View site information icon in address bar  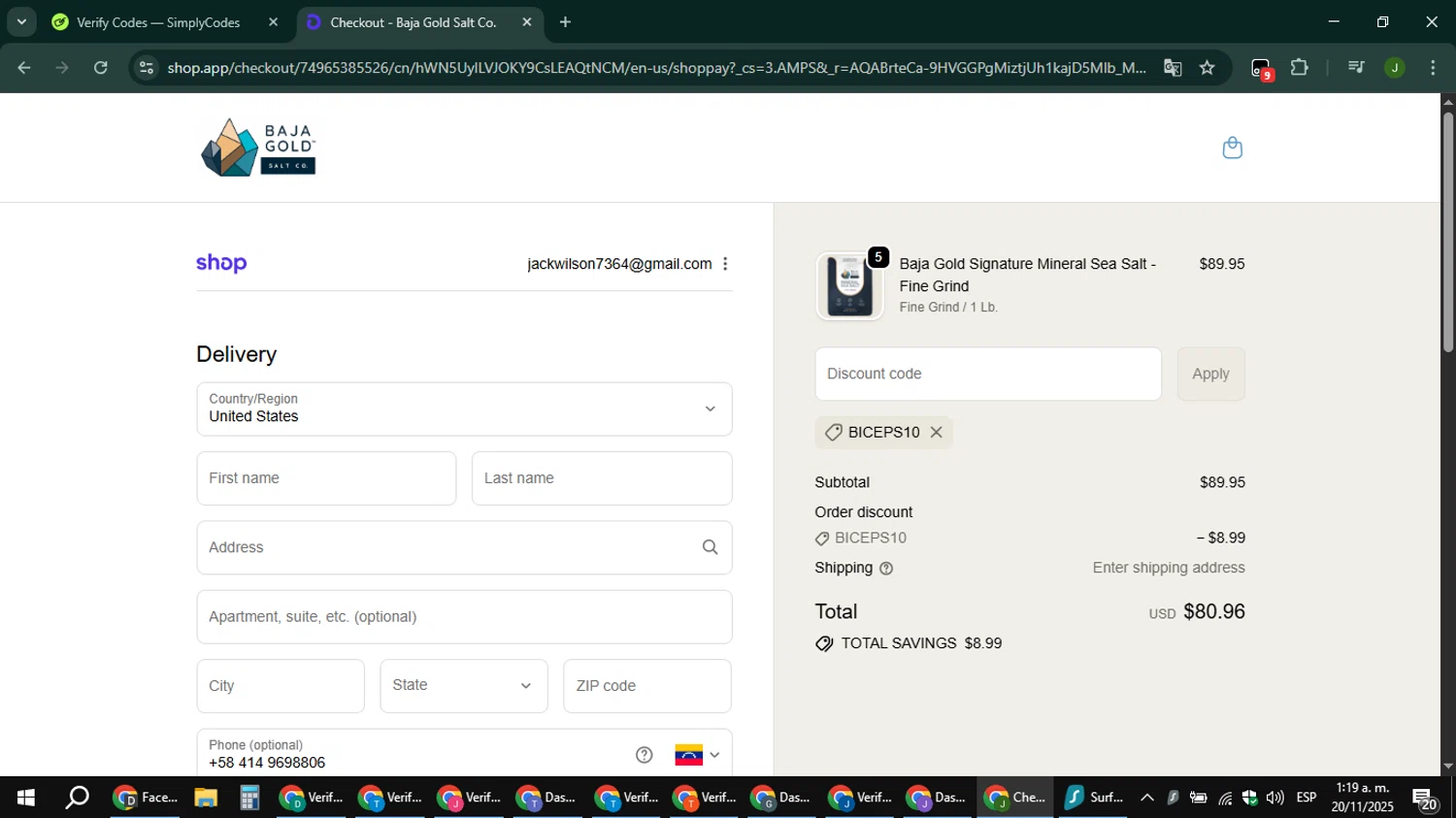[x=147, y=68]
